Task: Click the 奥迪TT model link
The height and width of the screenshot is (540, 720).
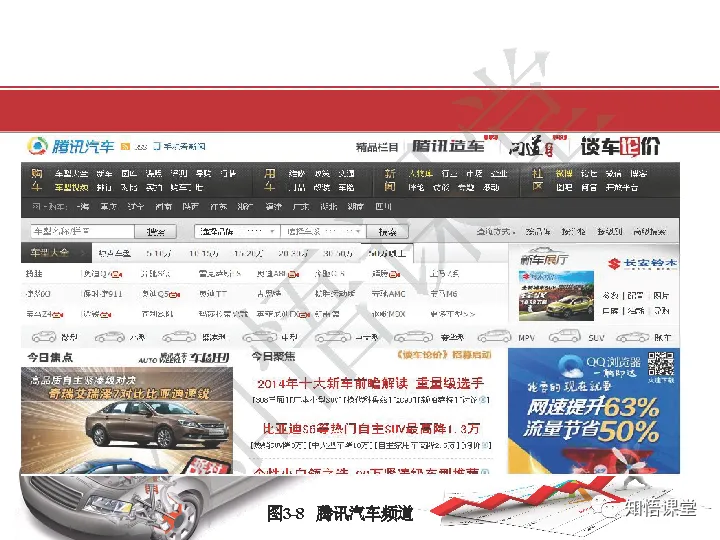Action: 213,294
